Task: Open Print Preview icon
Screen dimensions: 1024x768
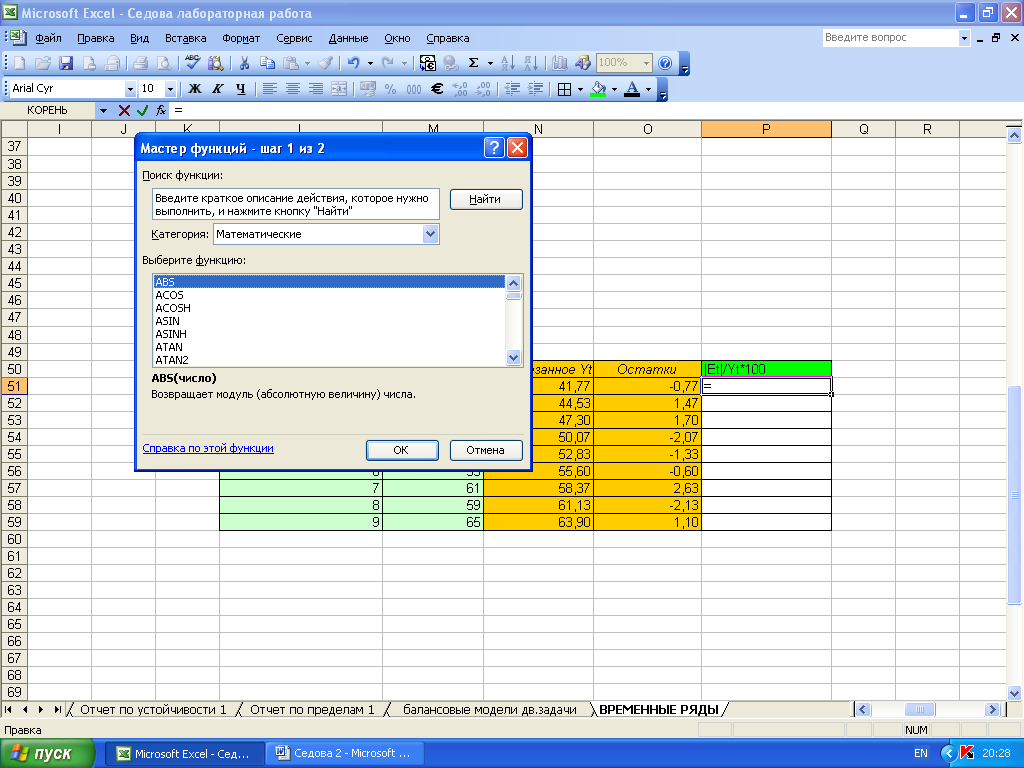Action: [163, 63]
